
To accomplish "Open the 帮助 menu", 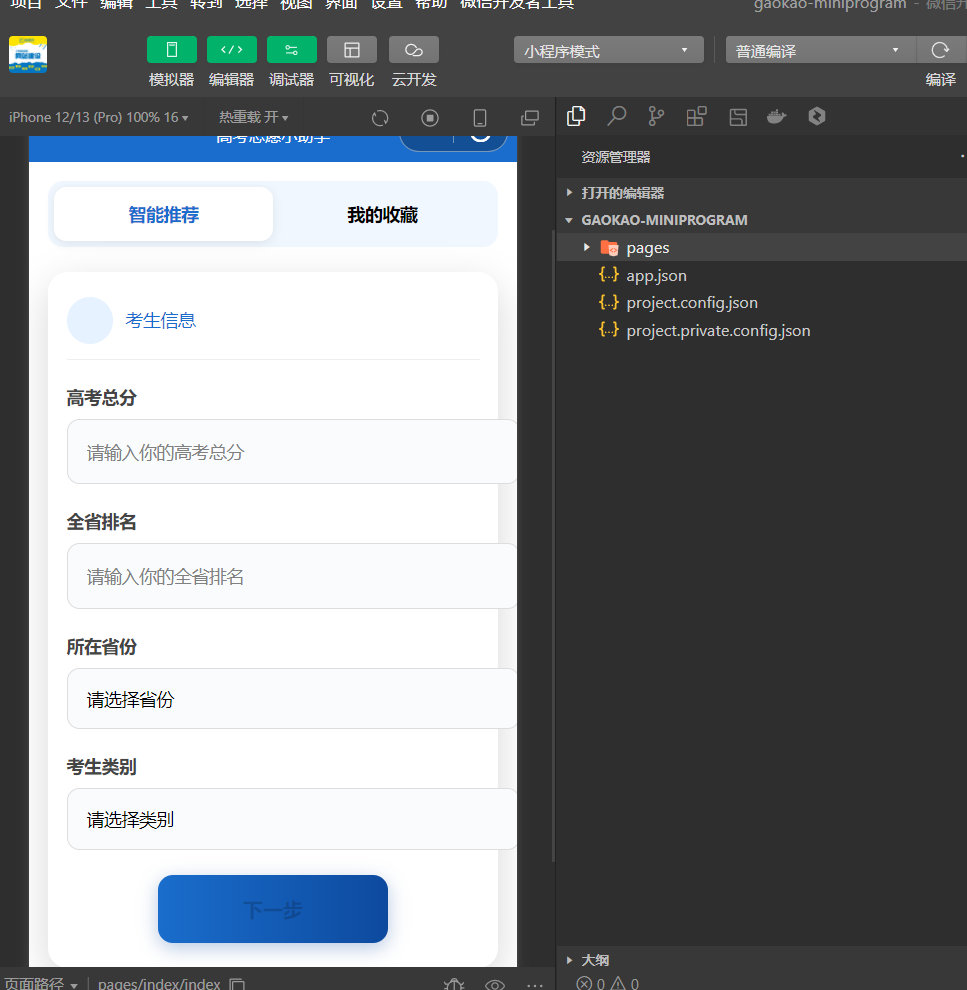I will [x=431, y=4].
